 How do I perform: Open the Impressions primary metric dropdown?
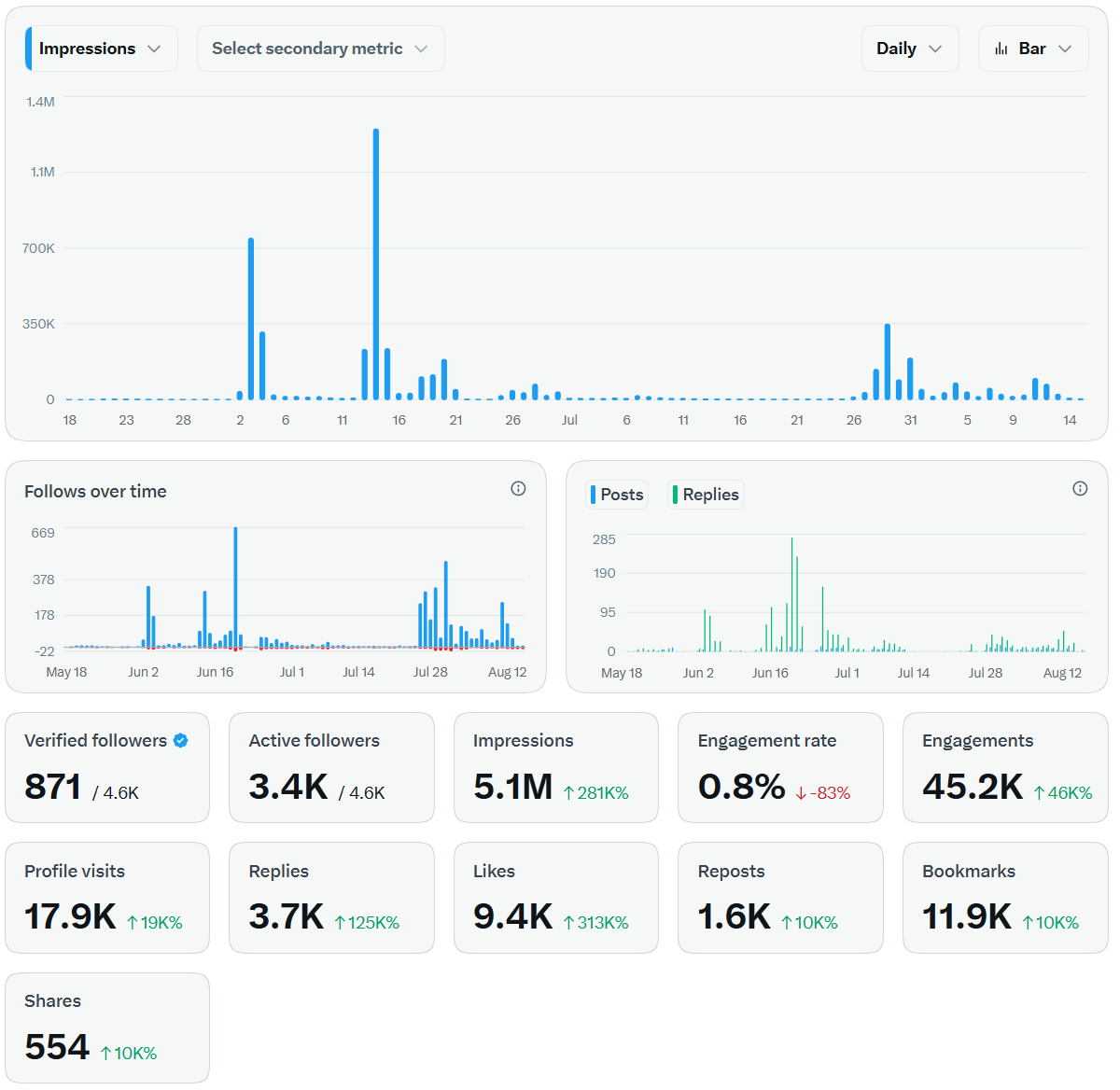coord(102,49)
